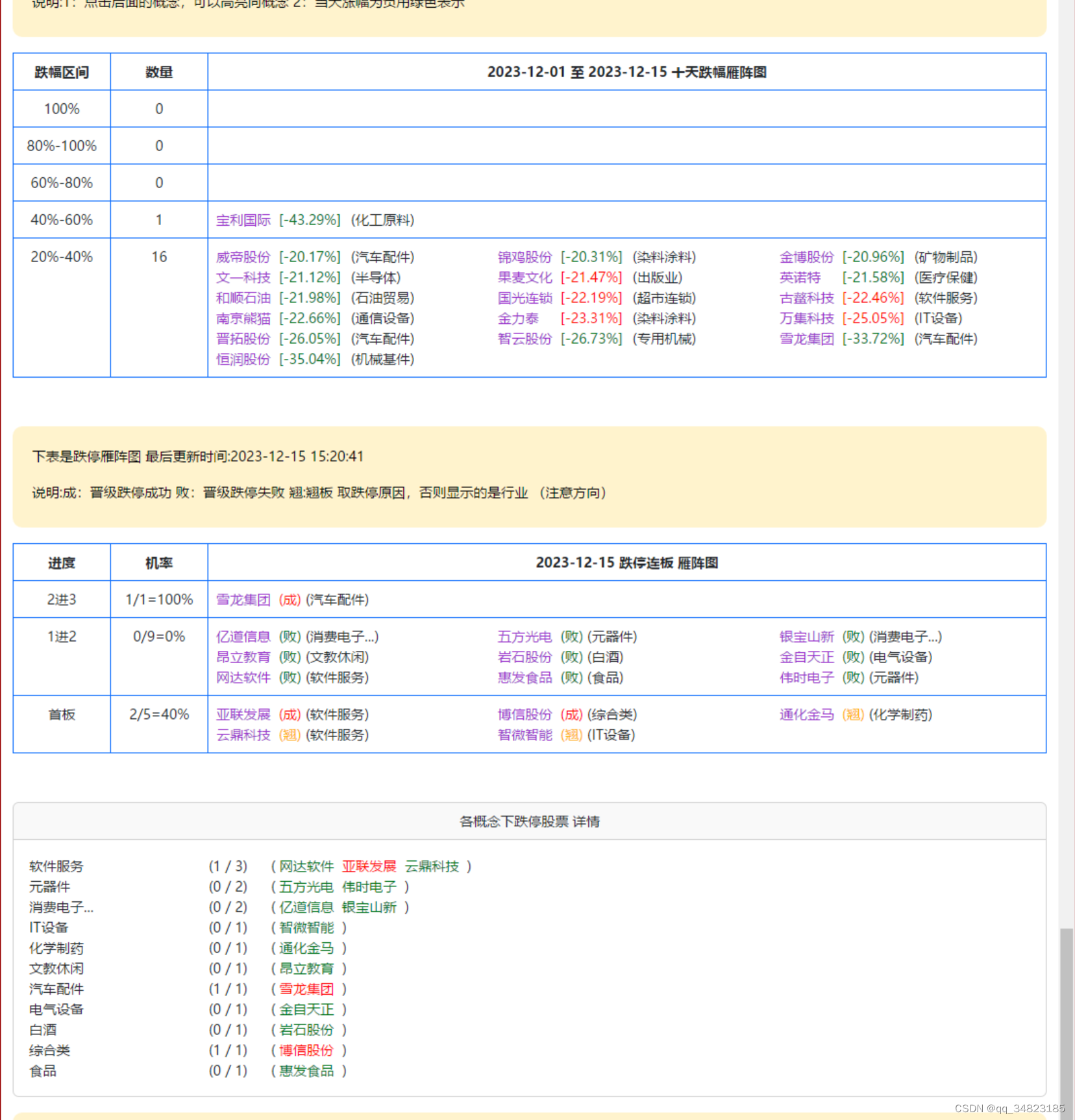The width and height of the screenshot is (1075, 1120).
Task: Click 亿道信息 in the concept details list
Action: [x=306, y=907]
